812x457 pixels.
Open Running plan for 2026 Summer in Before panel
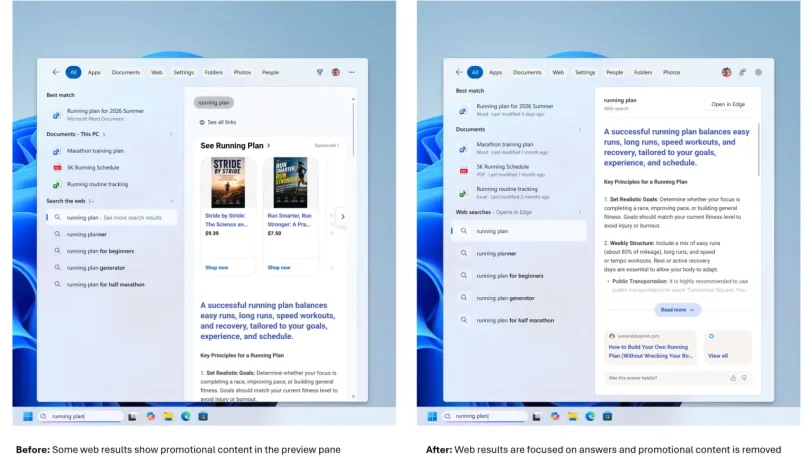[x=110, y=115]
